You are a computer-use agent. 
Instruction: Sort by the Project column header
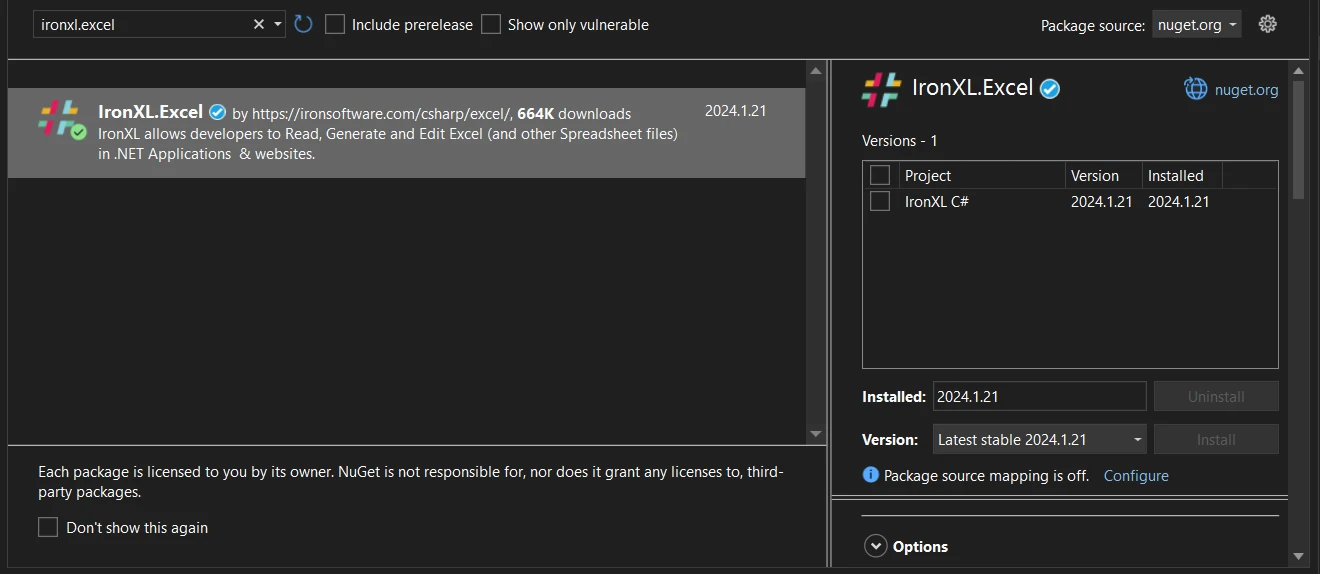click(928, 175)
